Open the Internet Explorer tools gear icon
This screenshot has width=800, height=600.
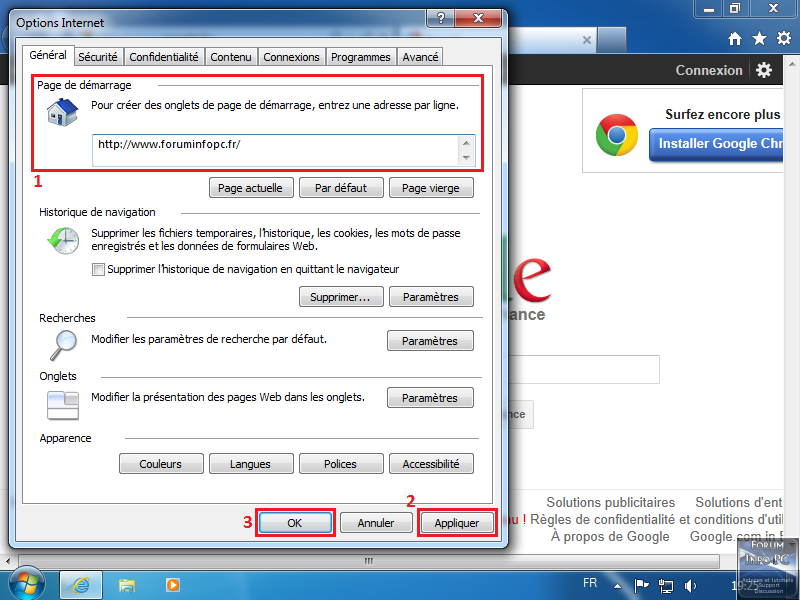[783, 39]
